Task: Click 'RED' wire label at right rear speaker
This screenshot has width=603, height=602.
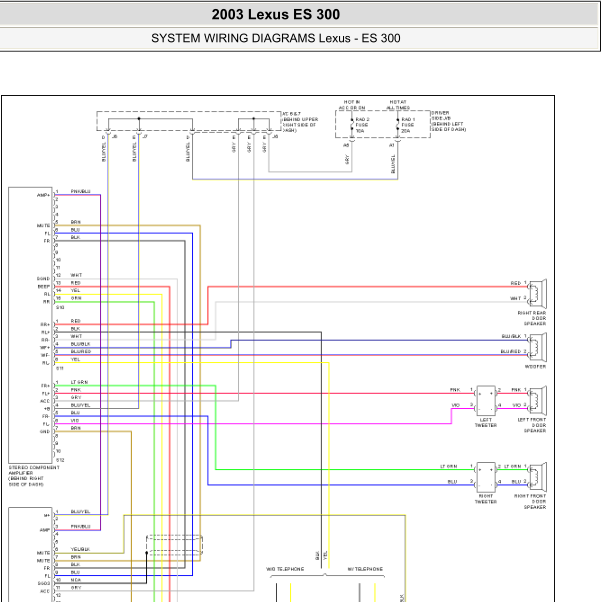Action: click(516, 283)
